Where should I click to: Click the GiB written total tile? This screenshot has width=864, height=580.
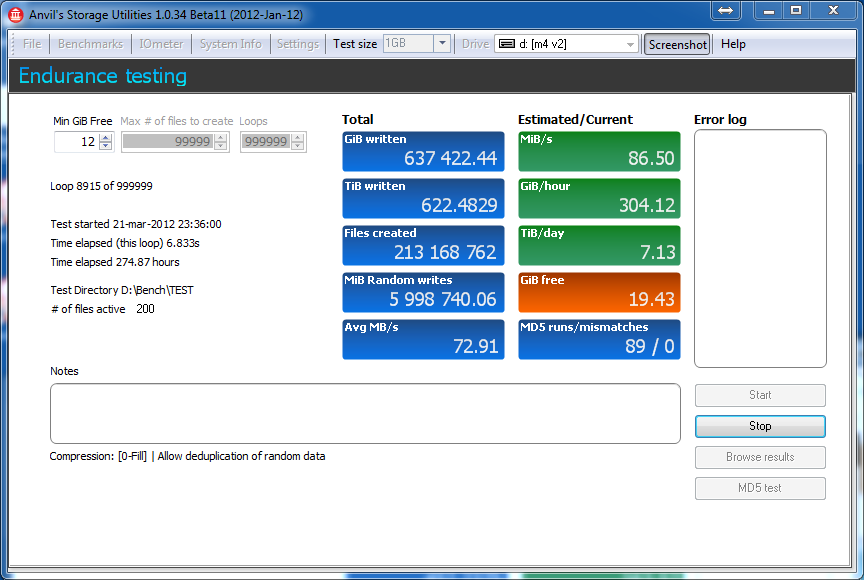[x=423, y=151]
